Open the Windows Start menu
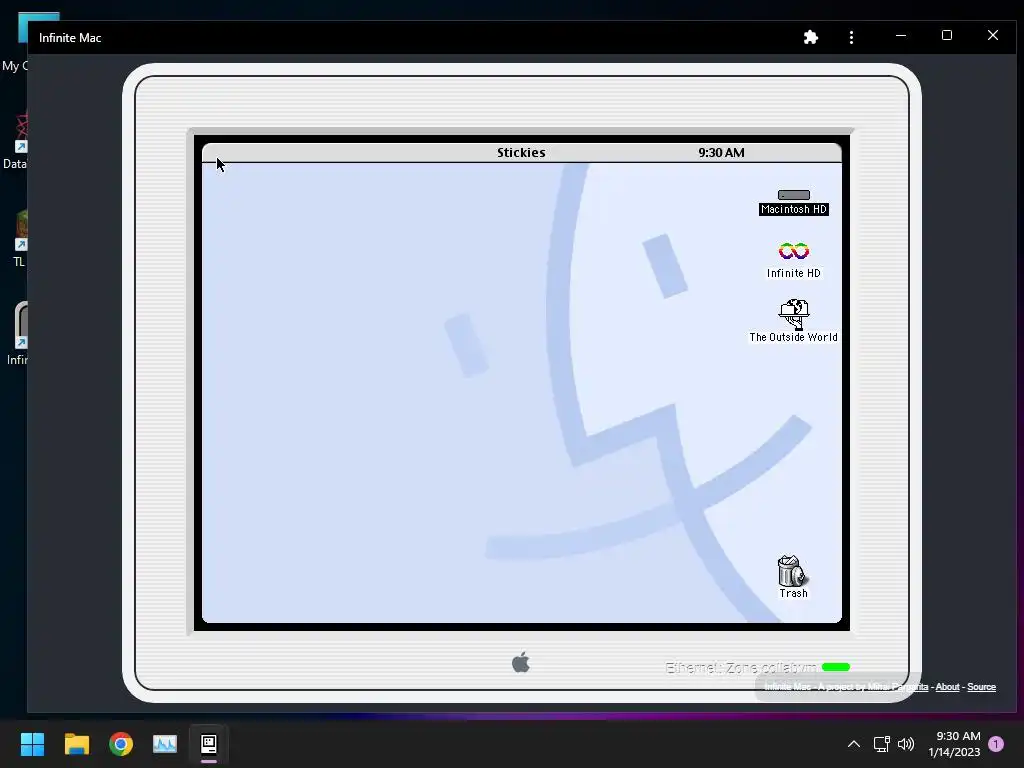 pos(32,744)
